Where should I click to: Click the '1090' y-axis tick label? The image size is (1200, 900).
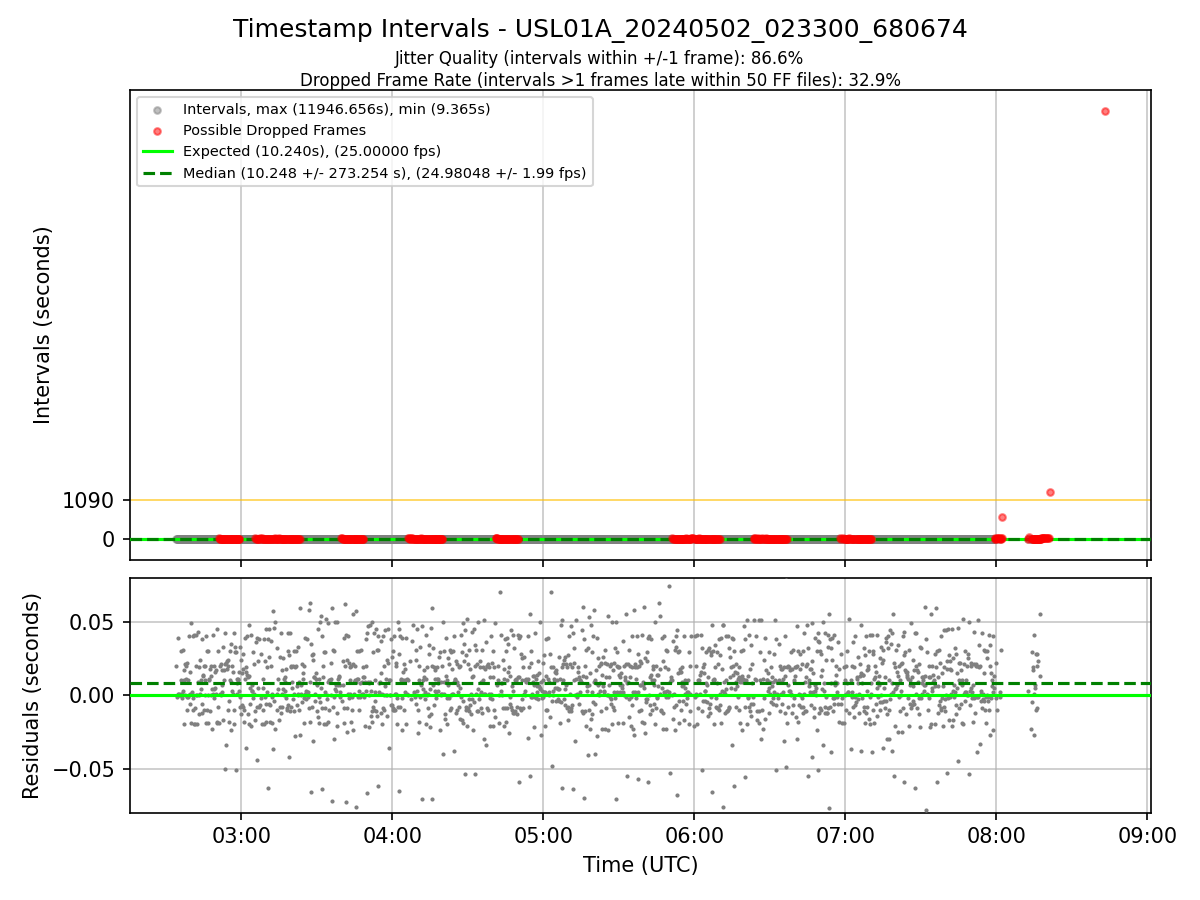88,500
